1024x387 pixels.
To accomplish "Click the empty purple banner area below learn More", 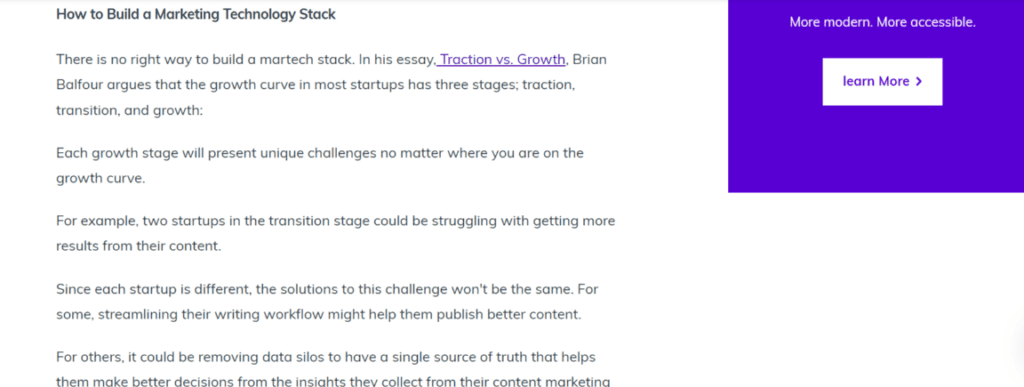I will [876, 150].
